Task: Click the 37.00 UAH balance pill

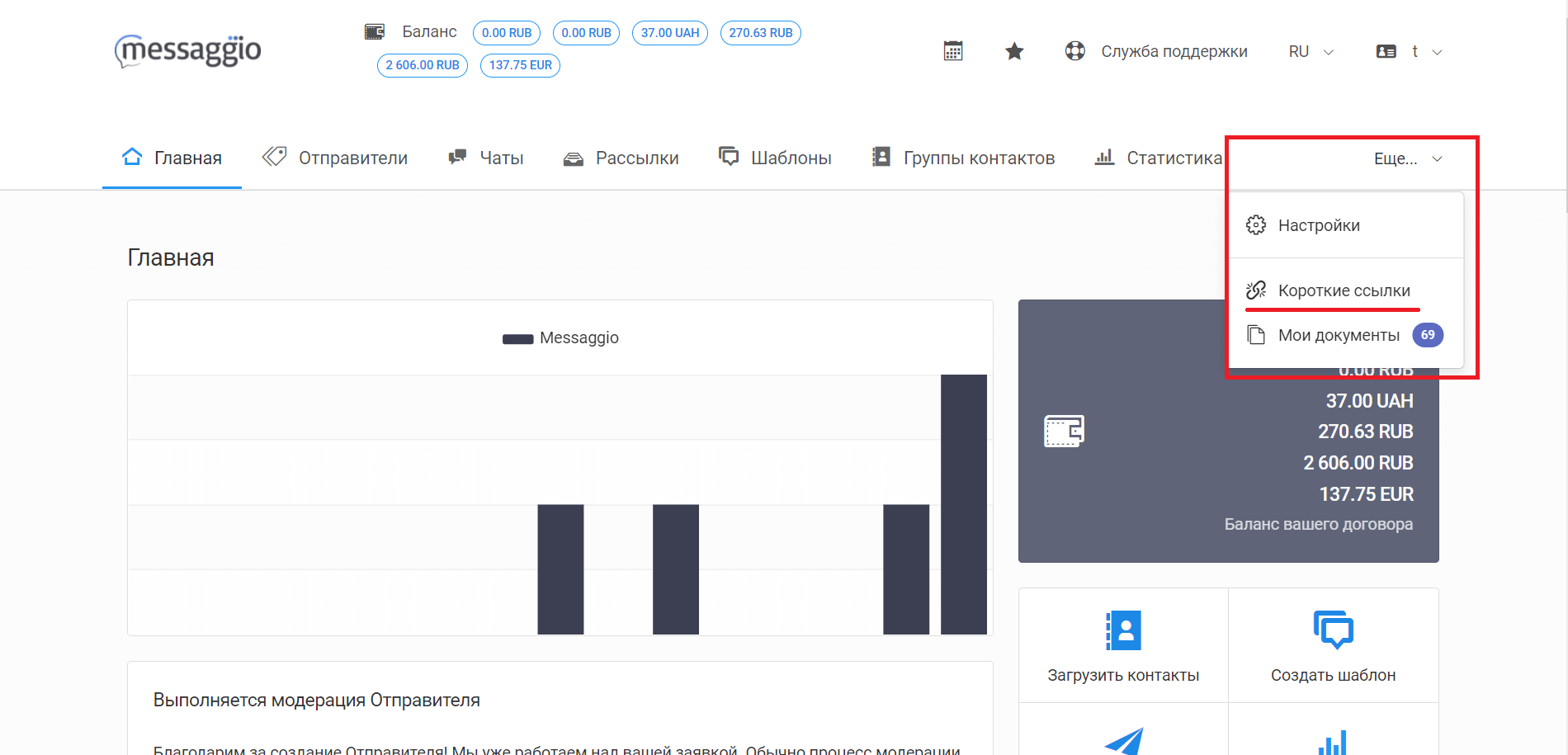Action: click(670, 33)
